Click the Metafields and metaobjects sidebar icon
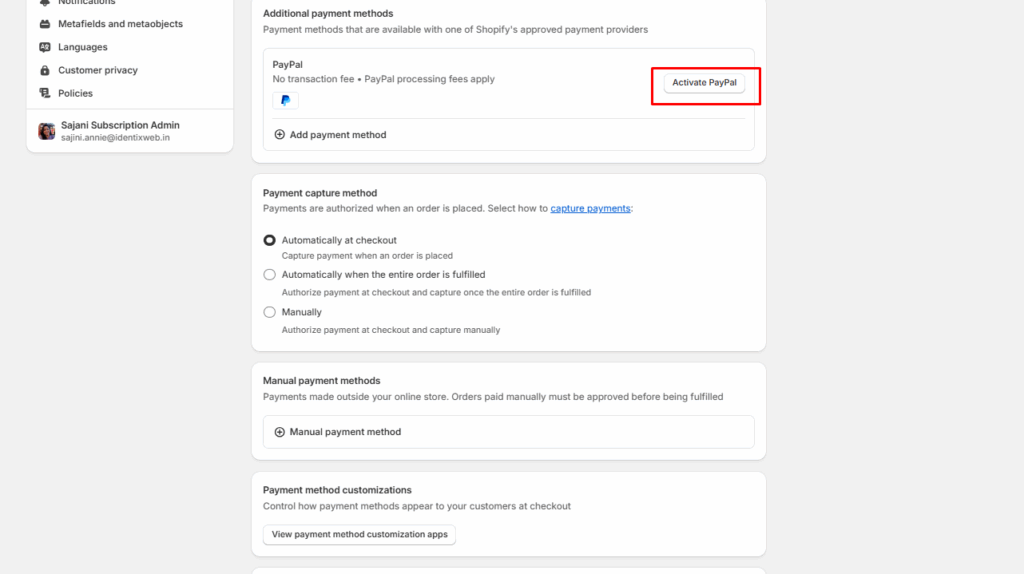The image size is (1024, 574). (x=45, y=24)
